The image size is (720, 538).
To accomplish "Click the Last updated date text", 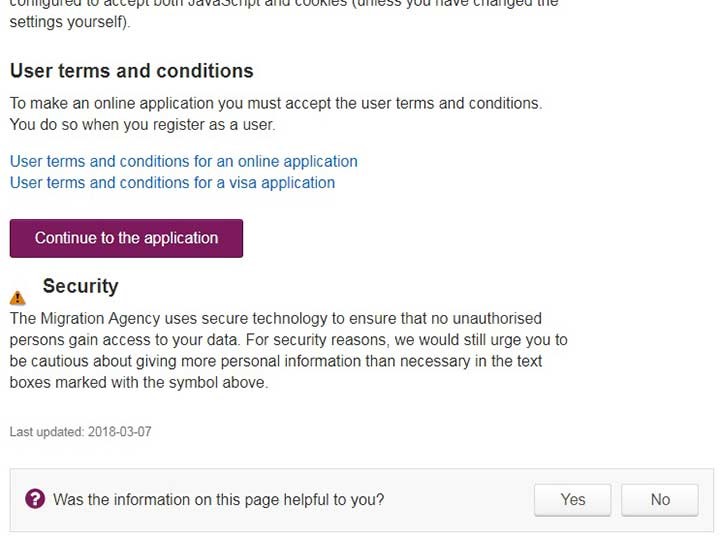I will 80,432.
